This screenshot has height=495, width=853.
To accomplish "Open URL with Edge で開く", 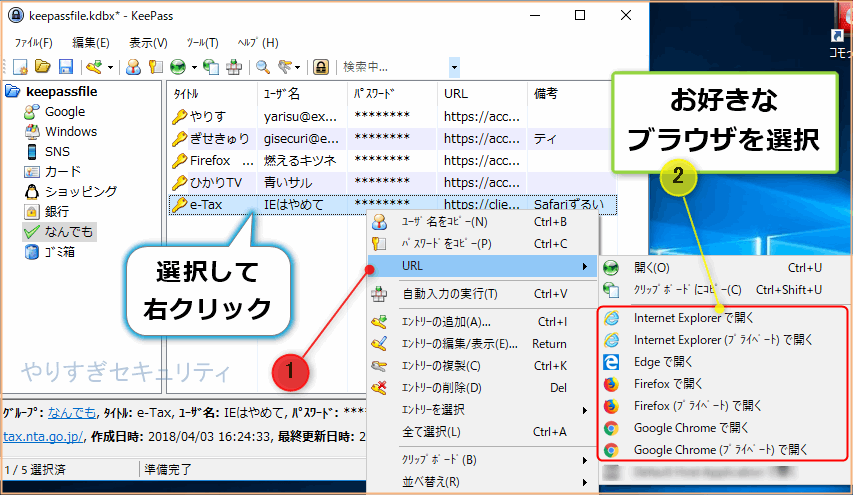I will (724, 362).
